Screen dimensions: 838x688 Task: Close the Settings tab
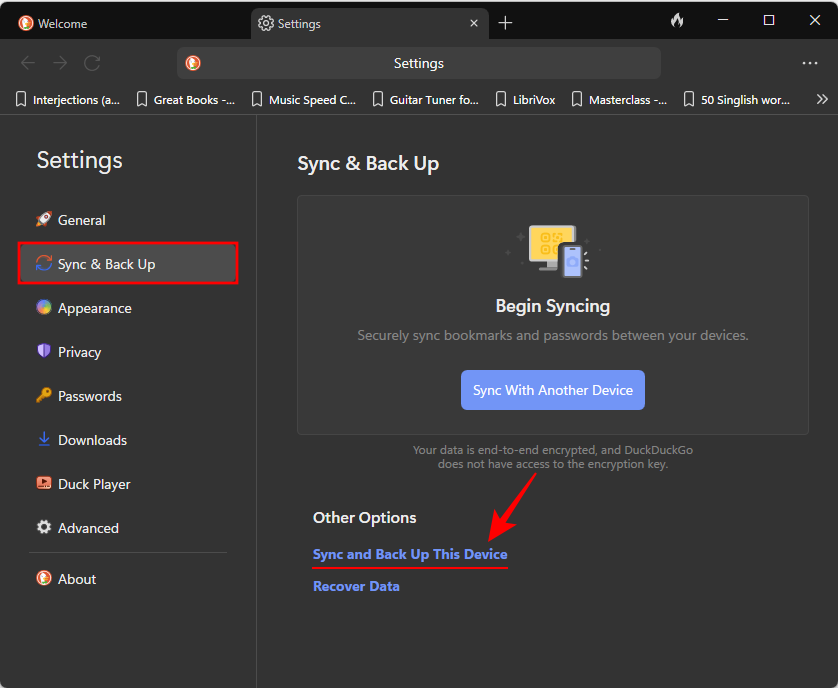click(474, 23)
